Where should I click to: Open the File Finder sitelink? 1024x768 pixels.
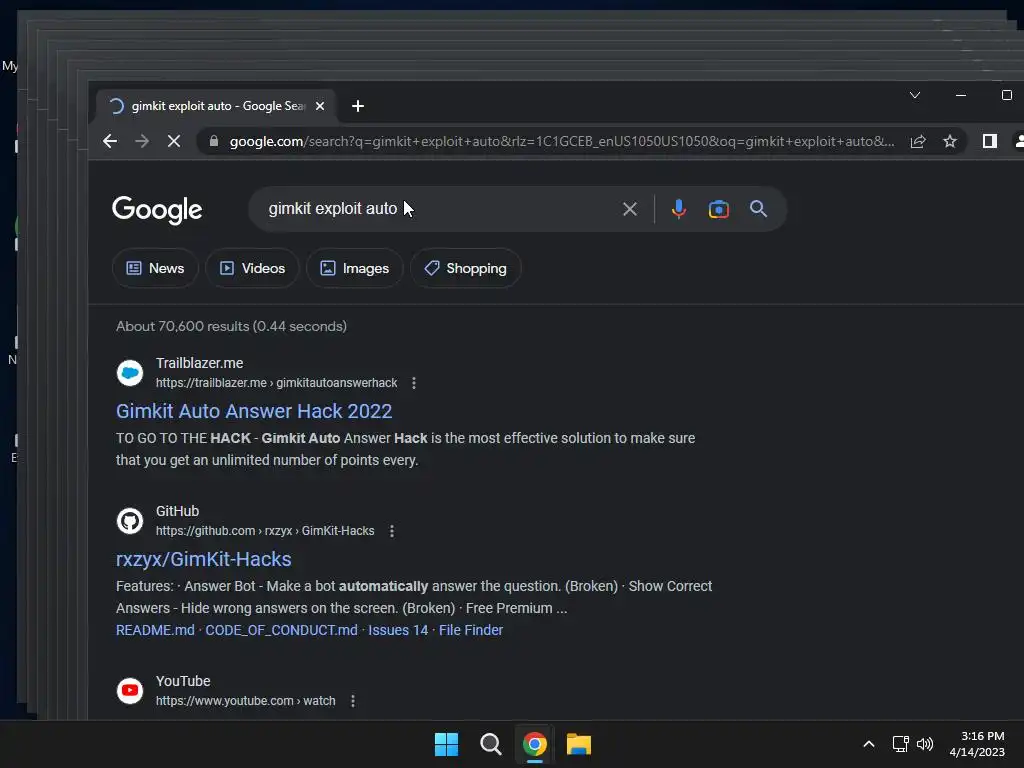pos(471,630)
